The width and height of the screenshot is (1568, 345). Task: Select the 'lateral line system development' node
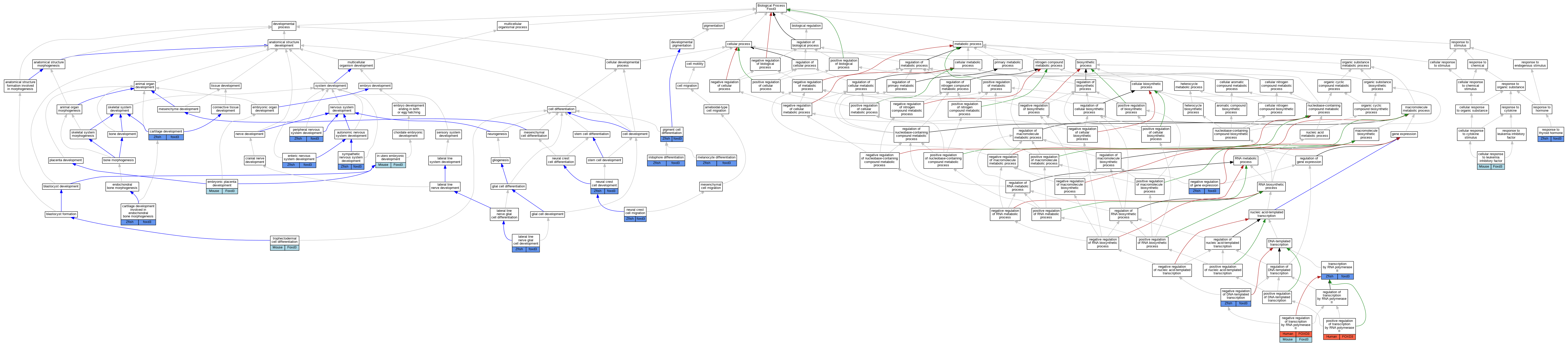click(x=445, y=160)
